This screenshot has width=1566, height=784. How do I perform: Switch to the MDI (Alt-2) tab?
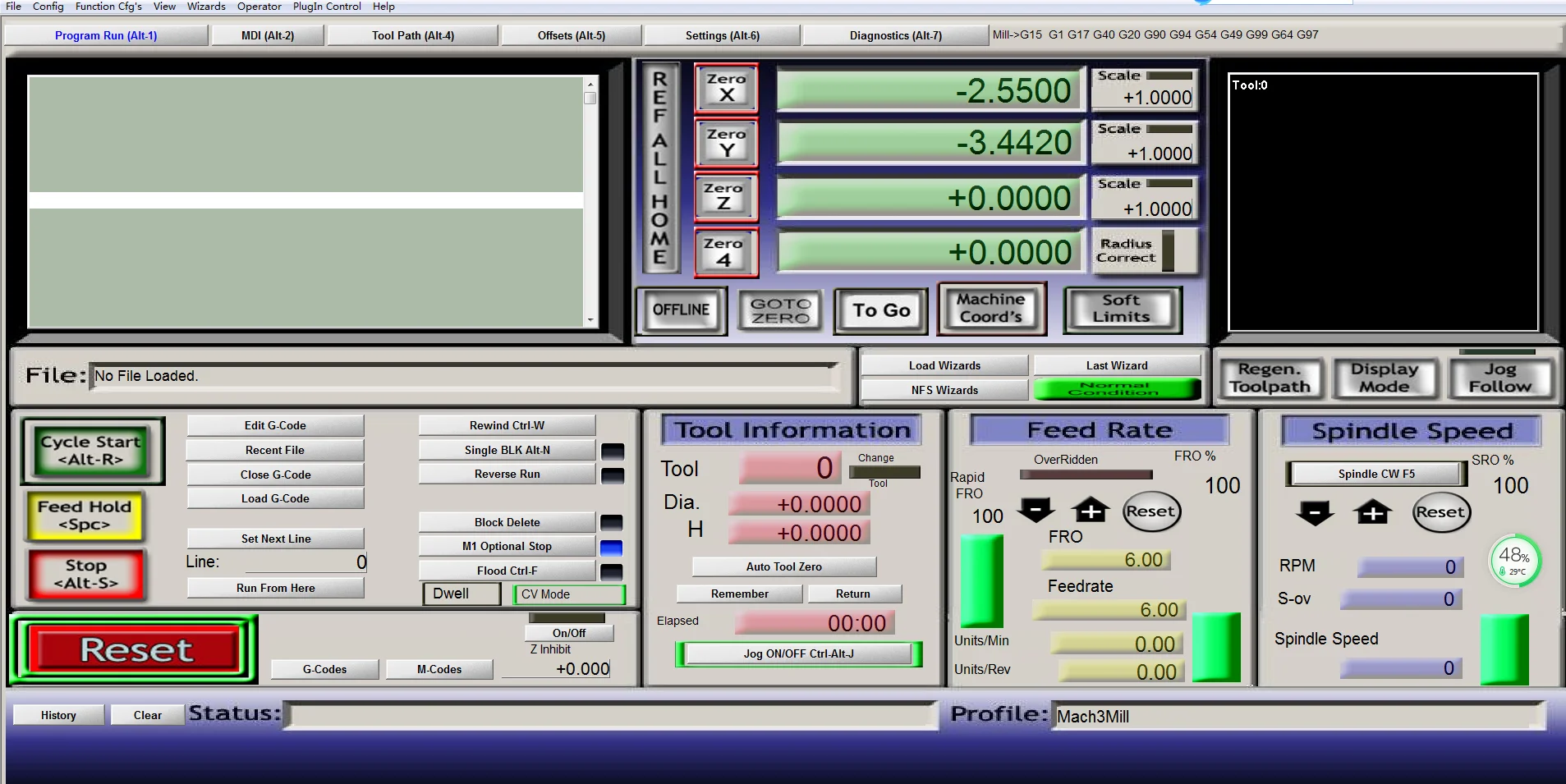[268, 35]
